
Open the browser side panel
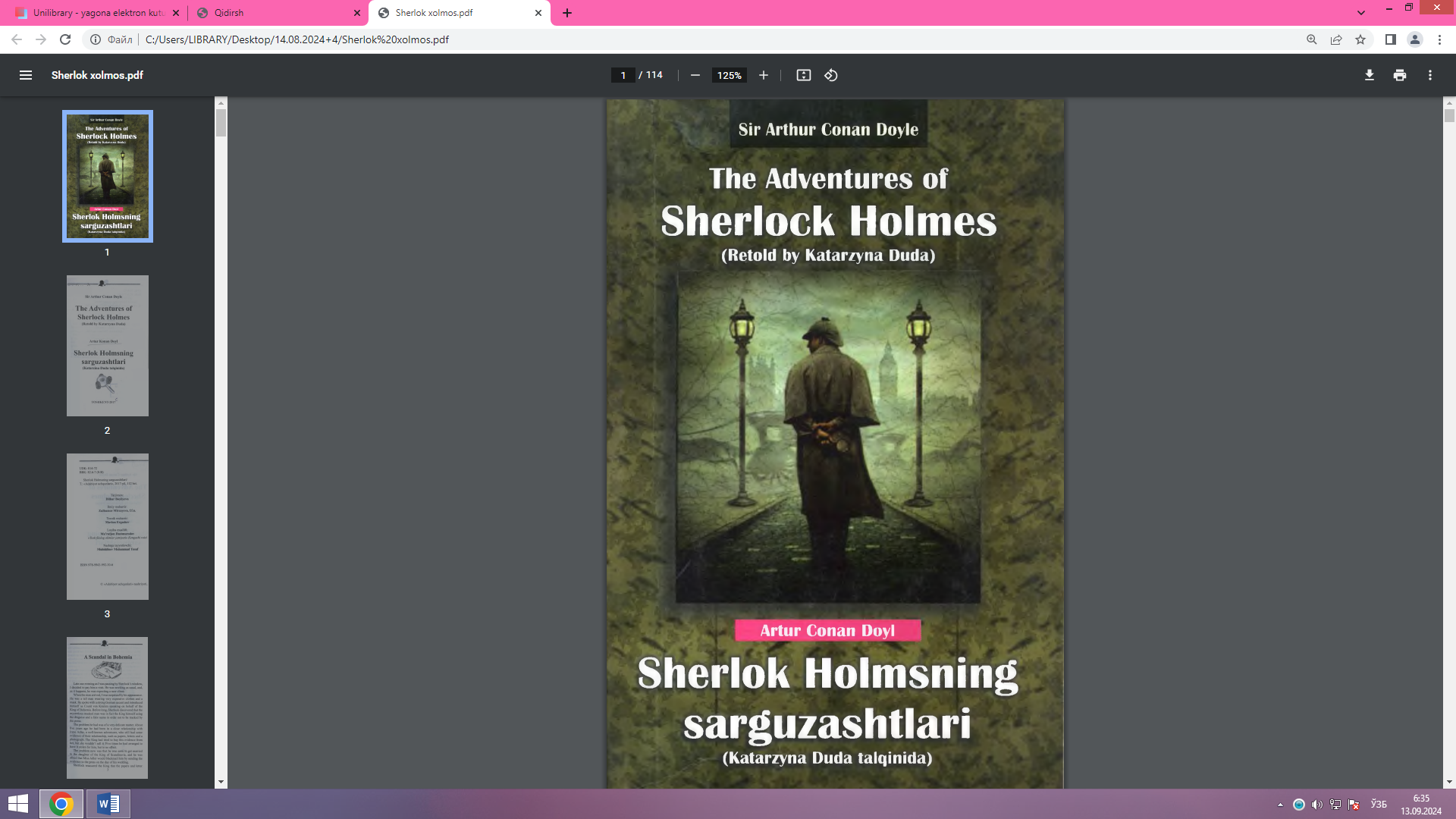[1391, 39]
